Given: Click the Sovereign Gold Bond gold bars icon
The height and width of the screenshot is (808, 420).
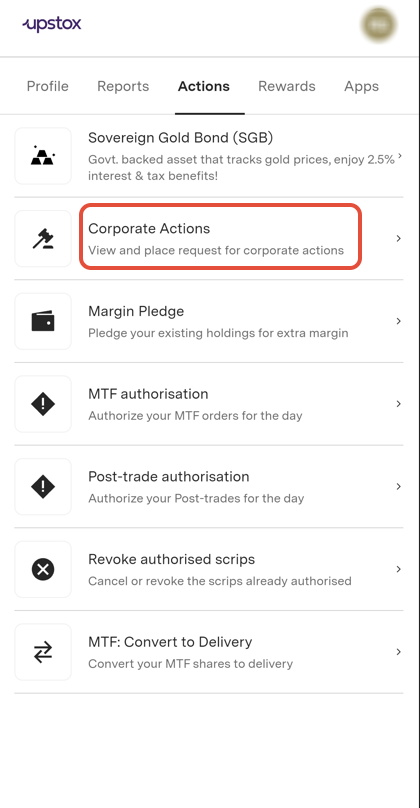Looking at the screenshot, I should pyautogui.click(x=43, y=156).
